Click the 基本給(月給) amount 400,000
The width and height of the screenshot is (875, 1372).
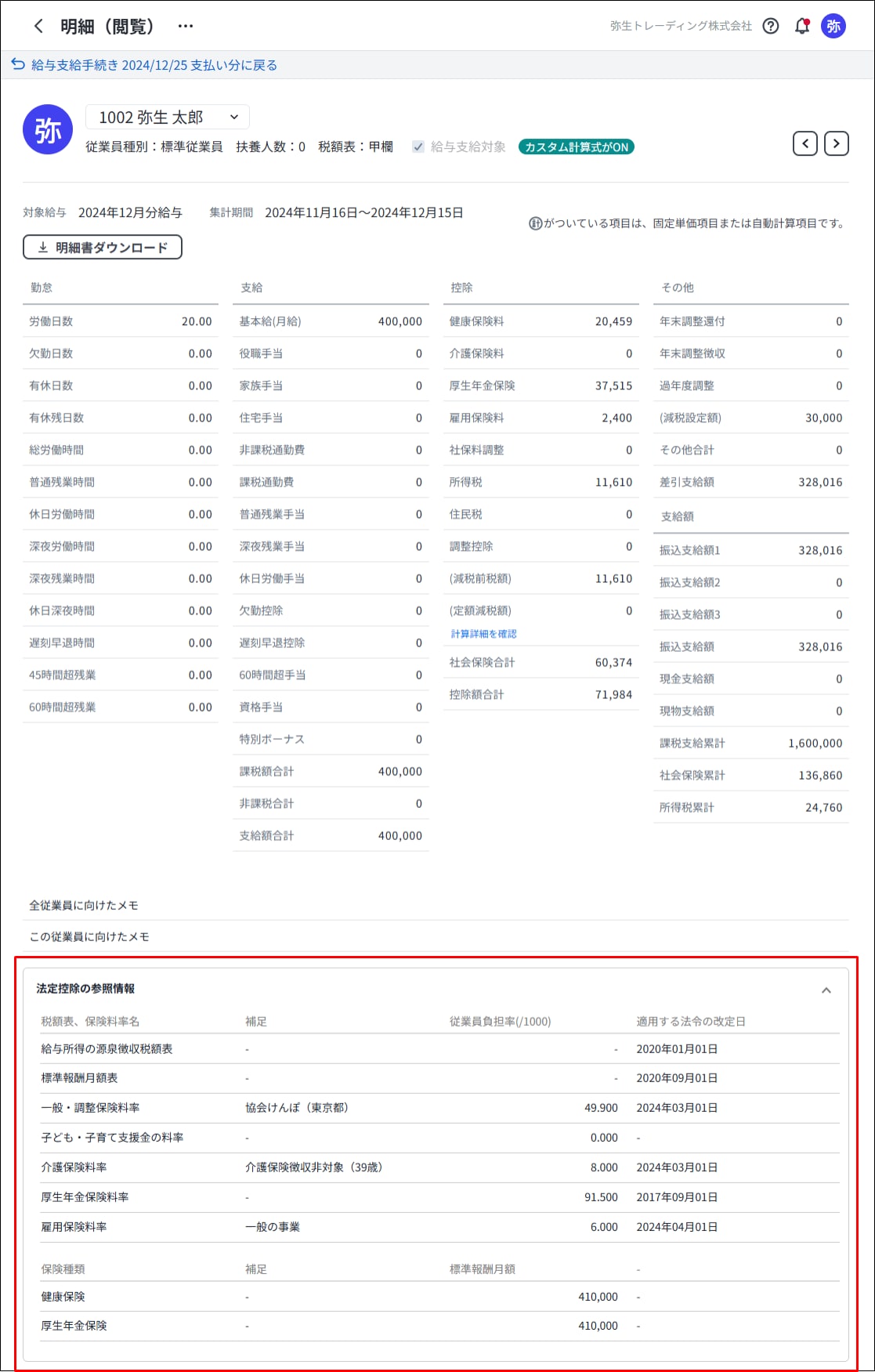click(x=400, y=322)
